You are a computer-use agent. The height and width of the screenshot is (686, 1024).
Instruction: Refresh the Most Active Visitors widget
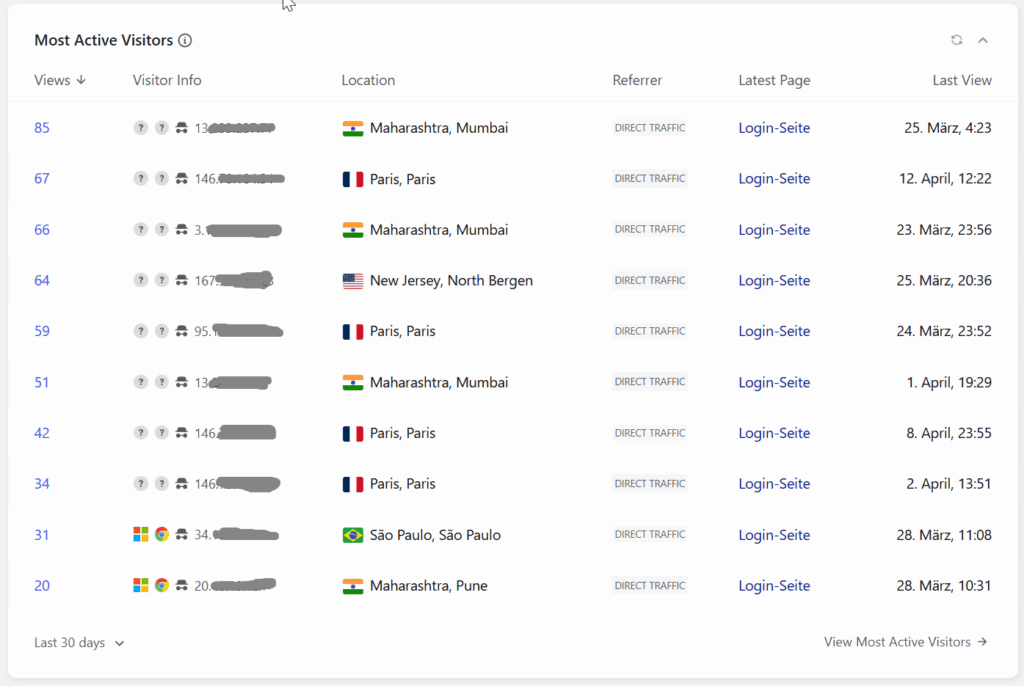pos(957,40)
